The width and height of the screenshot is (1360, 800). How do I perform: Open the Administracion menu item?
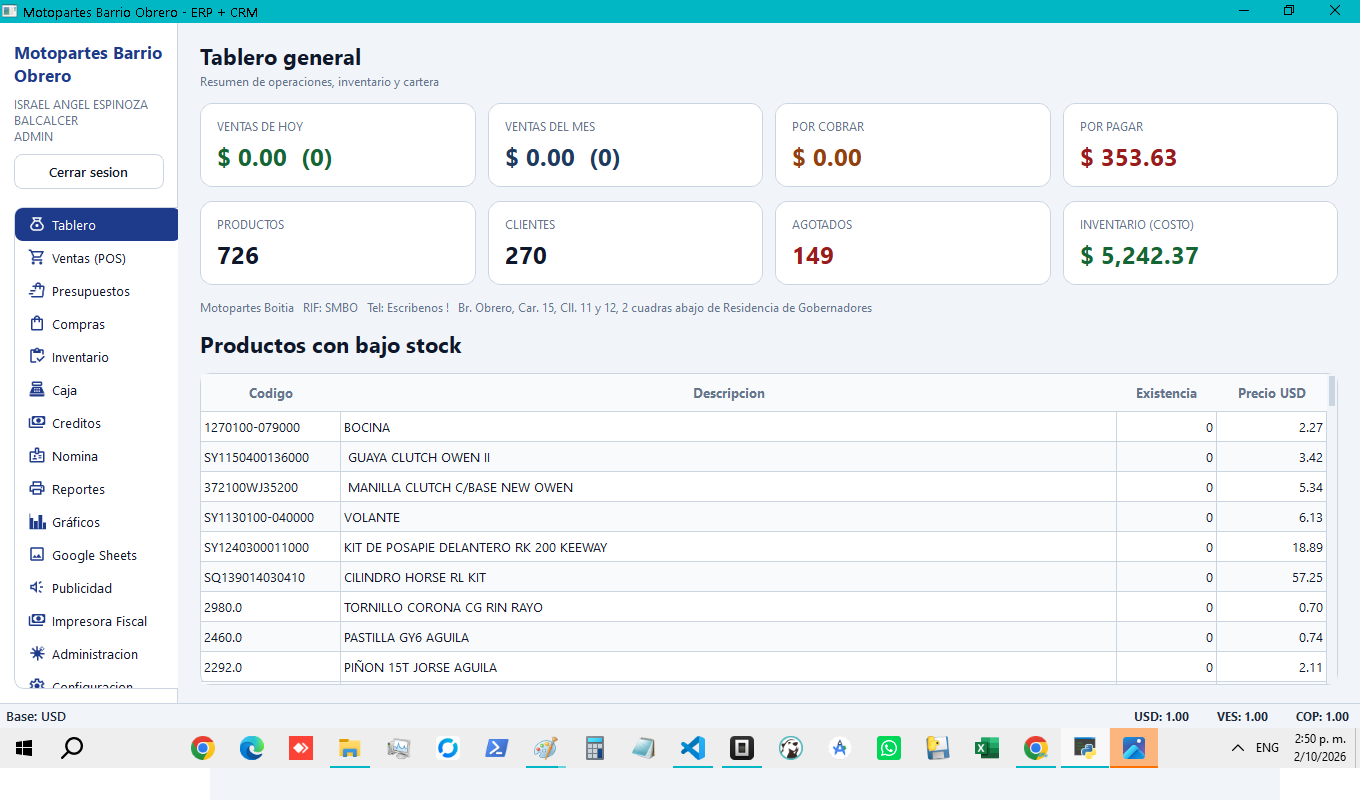click(x=96, y=654)
